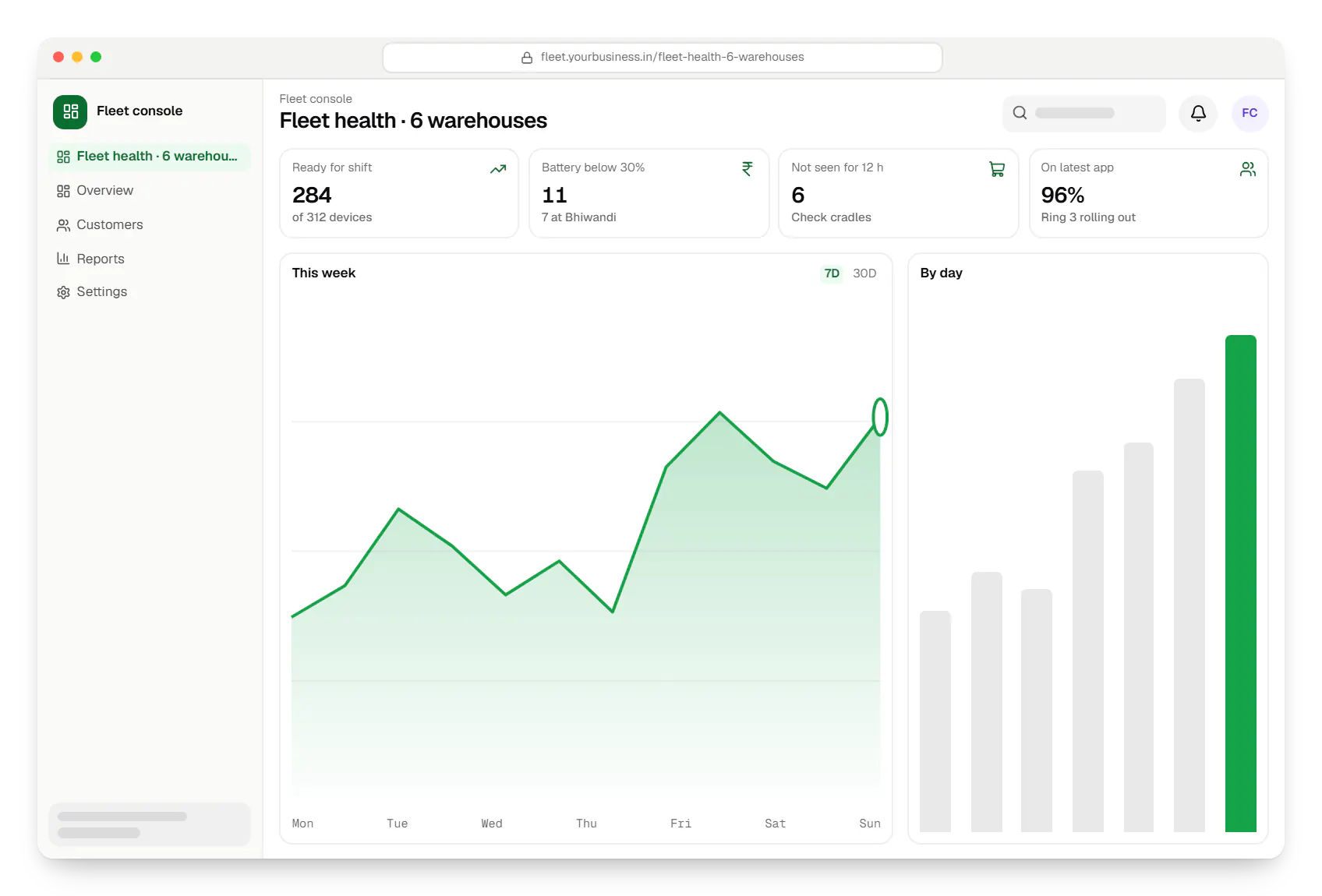
Task: Click 'Ring 3 rolling out' text
Action: point(1088,217)
